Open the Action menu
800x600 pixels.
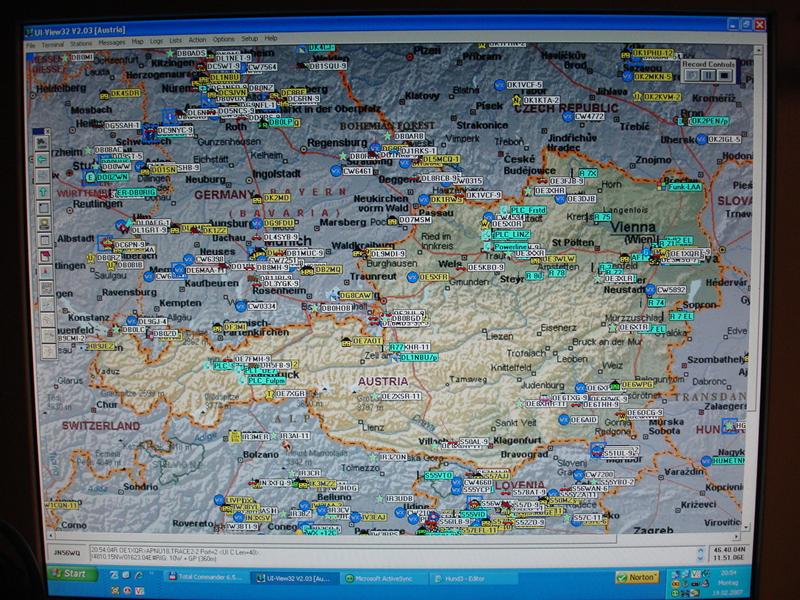point(197,40)
